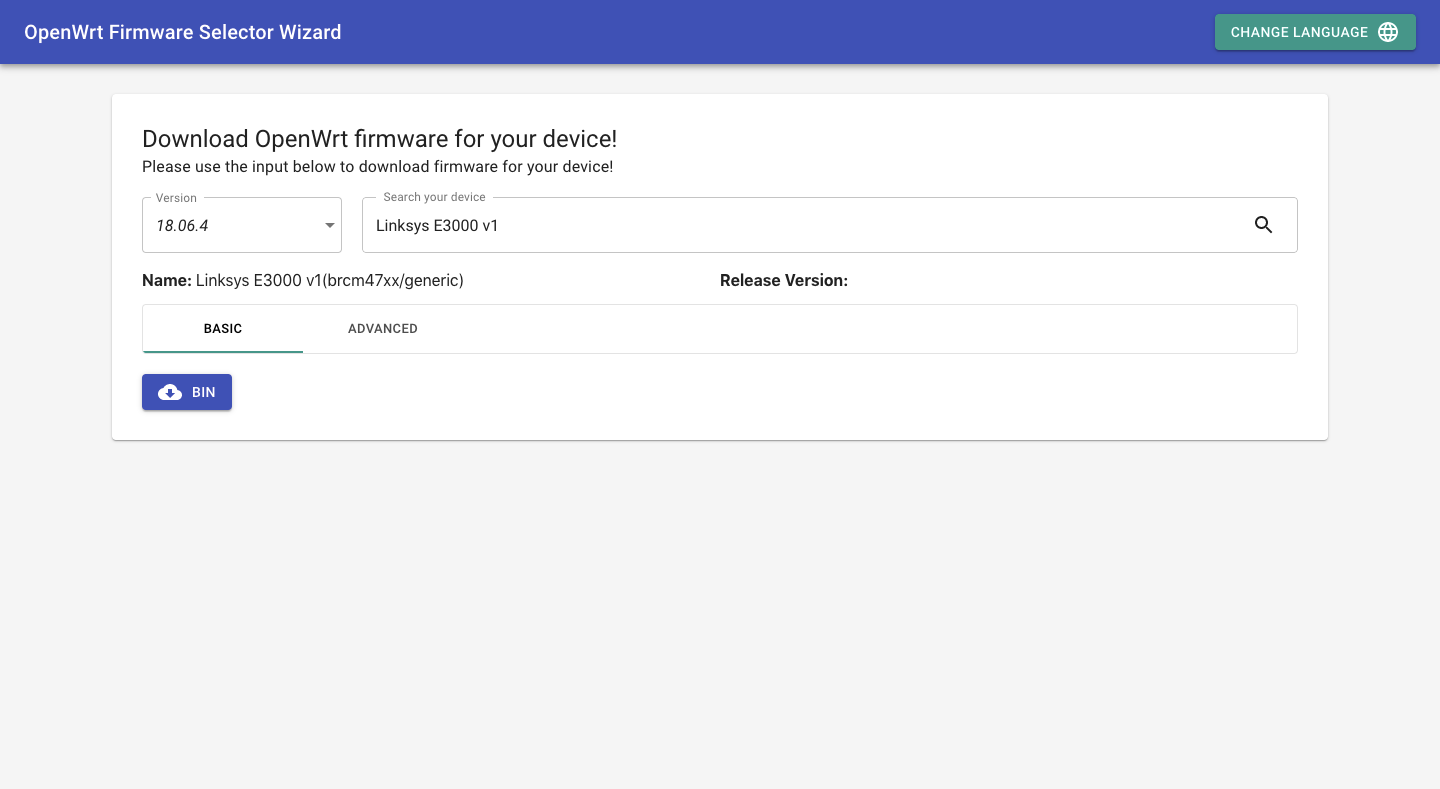The width and height of the screenshot is (1440, 789).
Task: Click the search magnifier icon
Action: pyautogui.click(x=1263, y=225)
